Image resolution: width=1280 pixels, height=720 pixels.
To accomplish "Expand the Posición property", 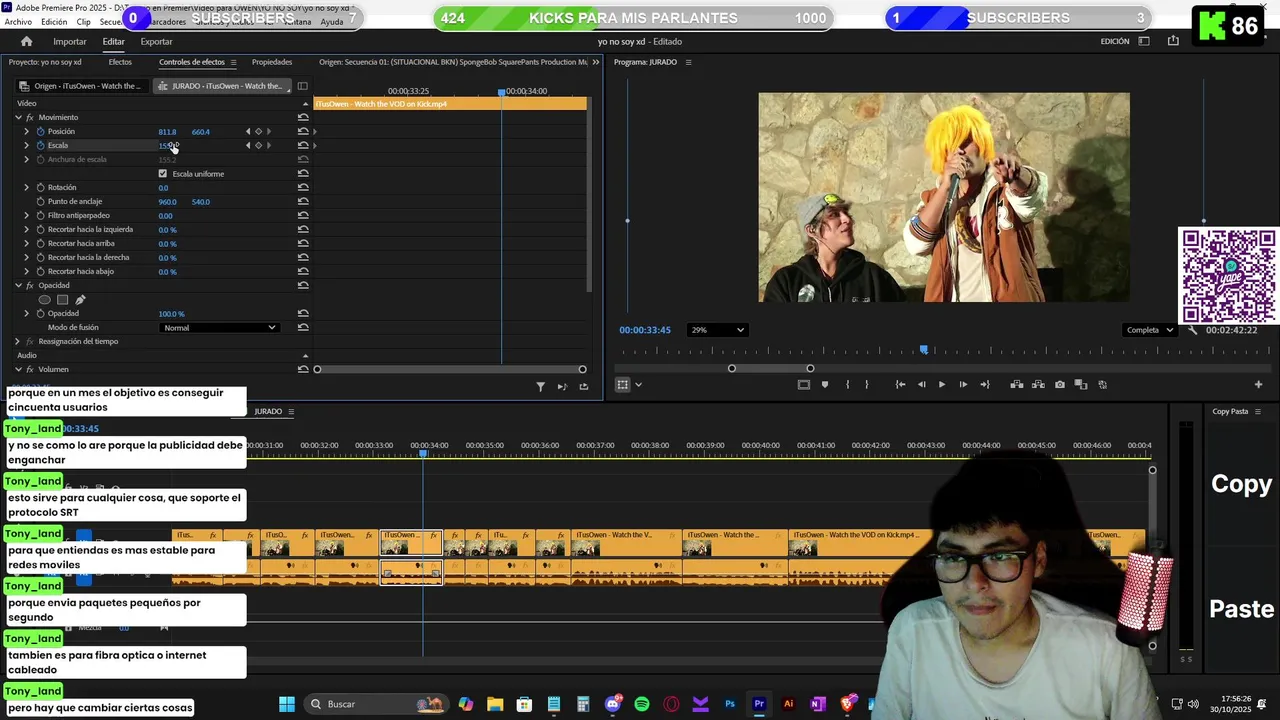I will coord(27,131).
